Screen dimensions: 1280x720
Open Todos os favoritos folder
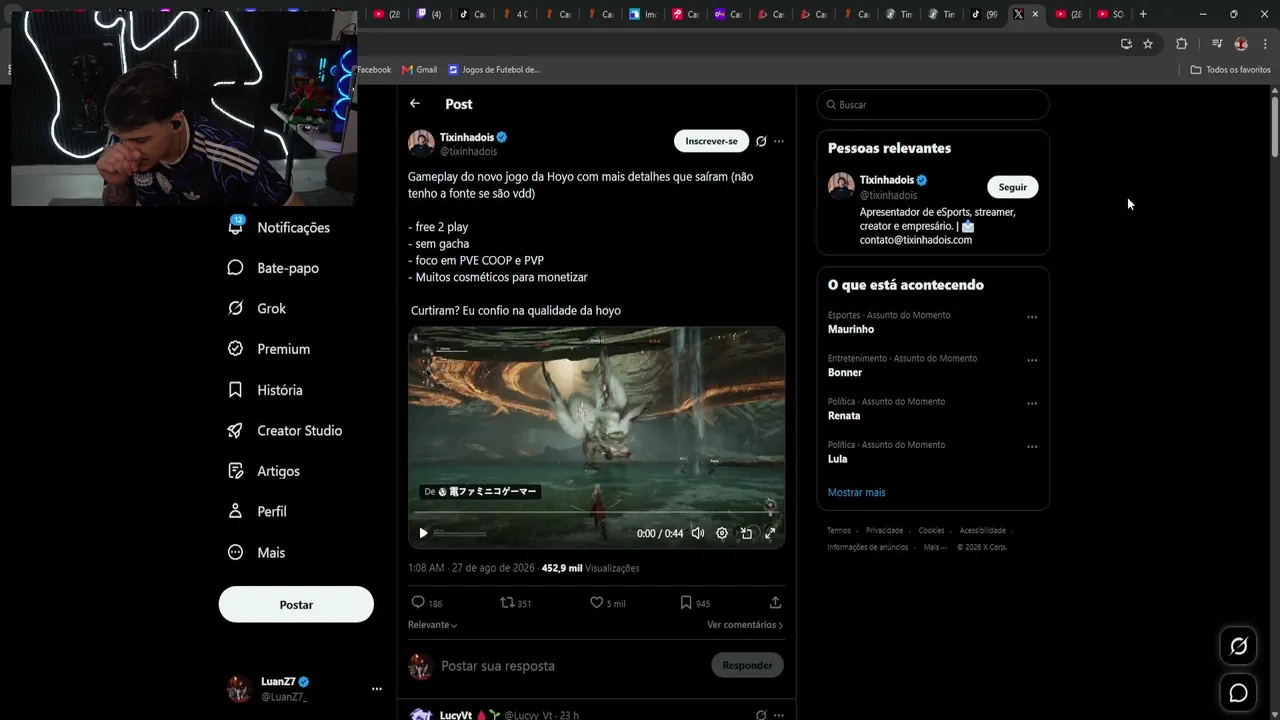pyautogui.click(x=1230, y=70)
